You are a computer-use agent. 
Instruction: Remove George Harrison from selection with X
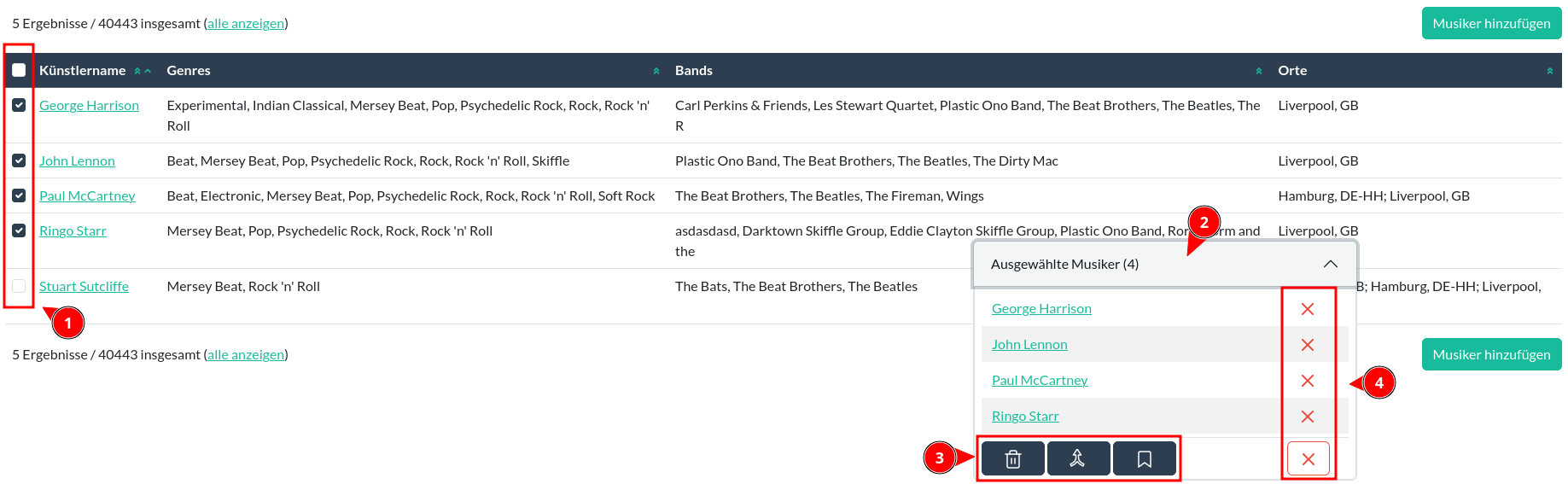pyautogui.click(x=1308, y=309)
